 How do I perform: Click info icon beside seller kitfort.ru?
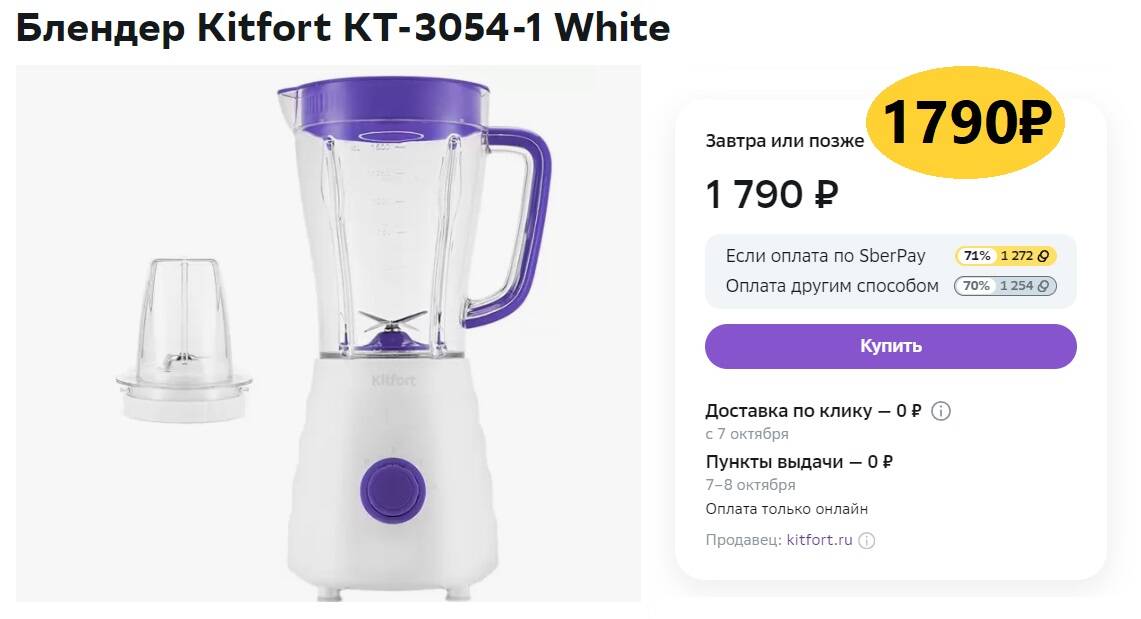pos(867,540)
